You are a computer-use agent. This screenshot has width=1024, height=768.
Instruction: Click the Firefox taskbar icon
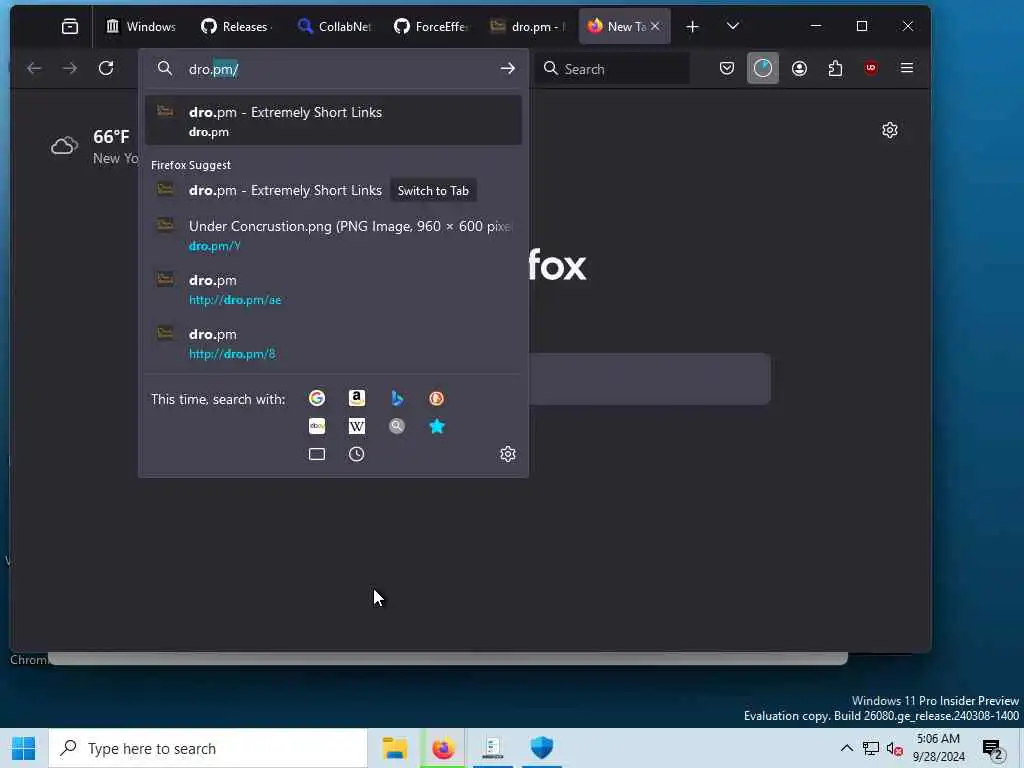(443, 748)
